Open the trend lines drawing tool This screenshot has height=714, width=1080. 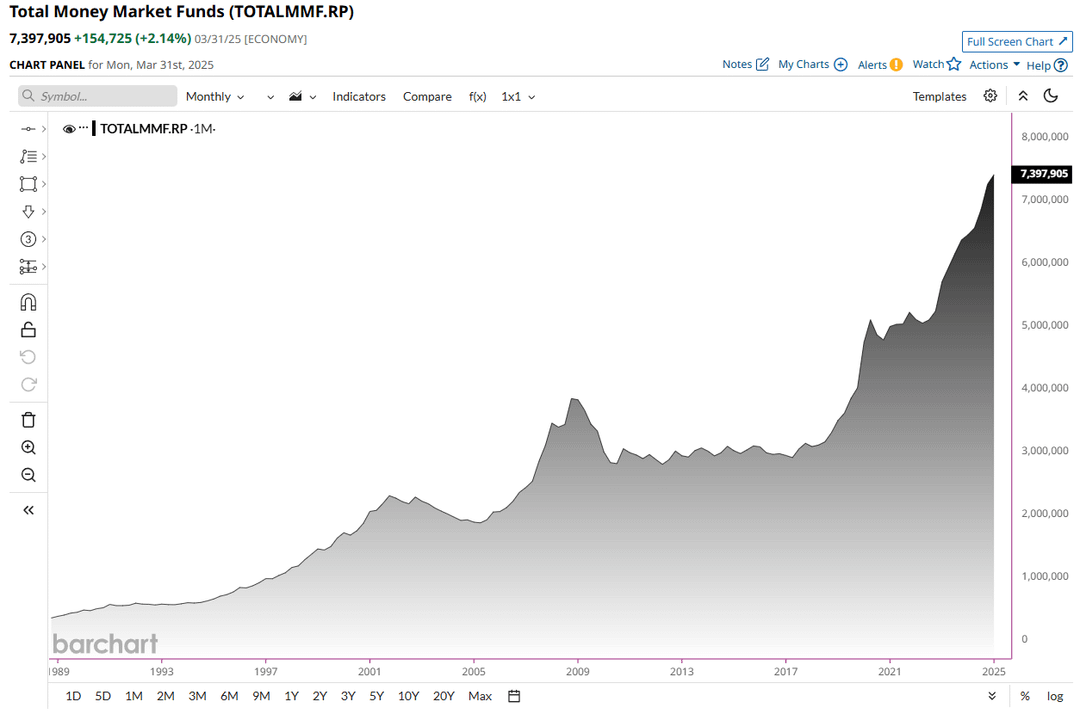click(x=27, y=156)
